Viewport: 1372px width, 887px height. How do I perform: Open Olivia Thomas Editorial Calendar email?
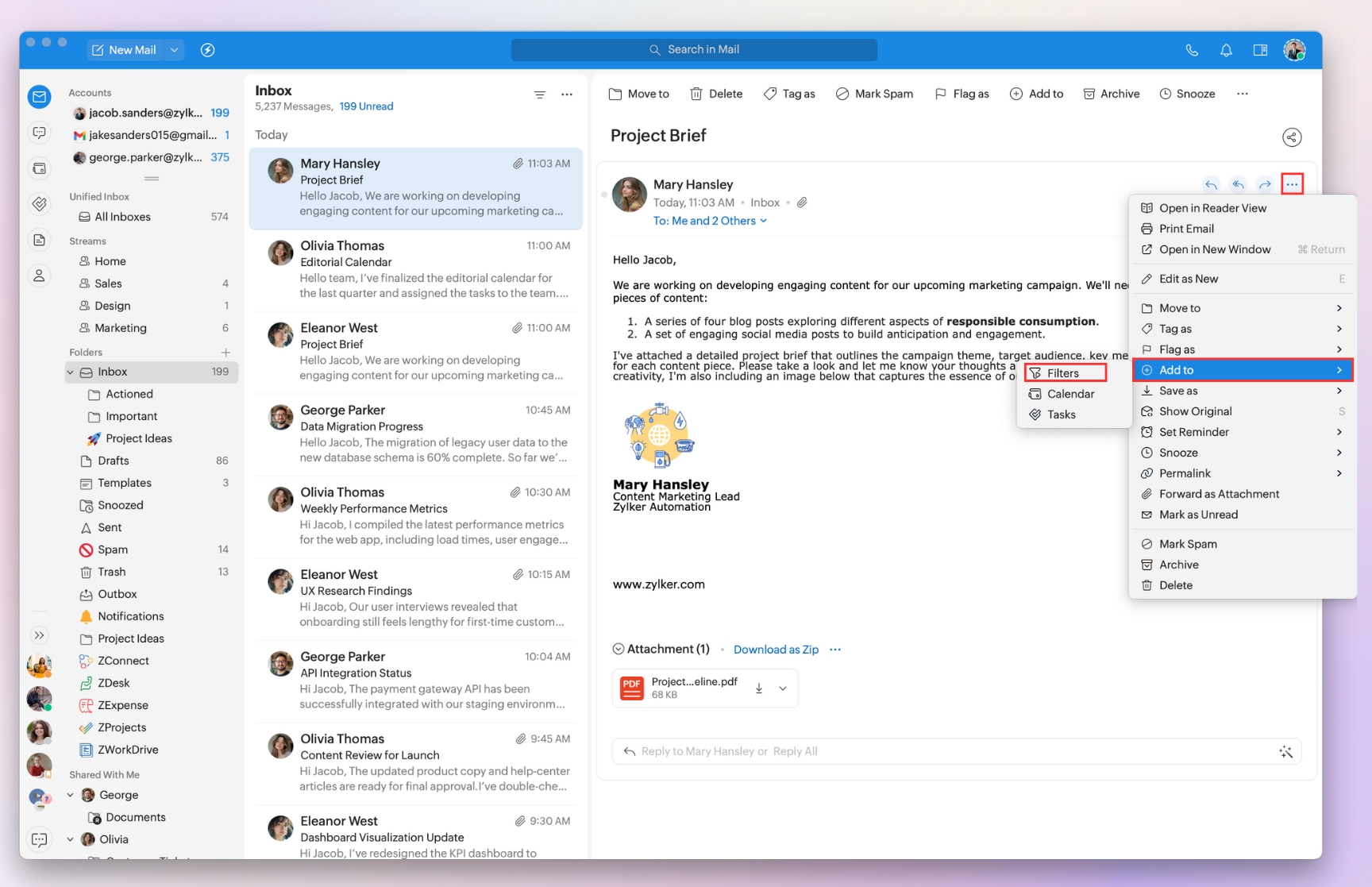click(x=416, y=270)
